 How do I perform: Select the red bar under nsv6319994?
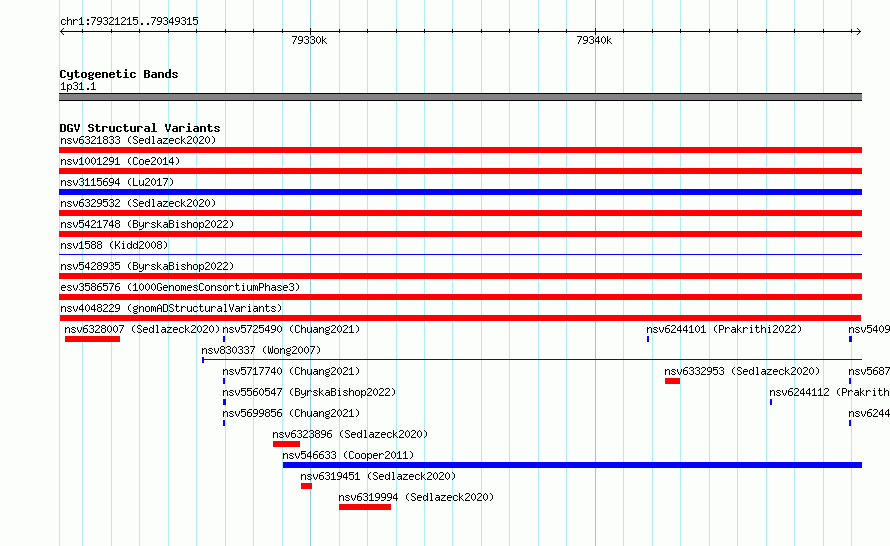pyautogui.click(x=364, y=507)
